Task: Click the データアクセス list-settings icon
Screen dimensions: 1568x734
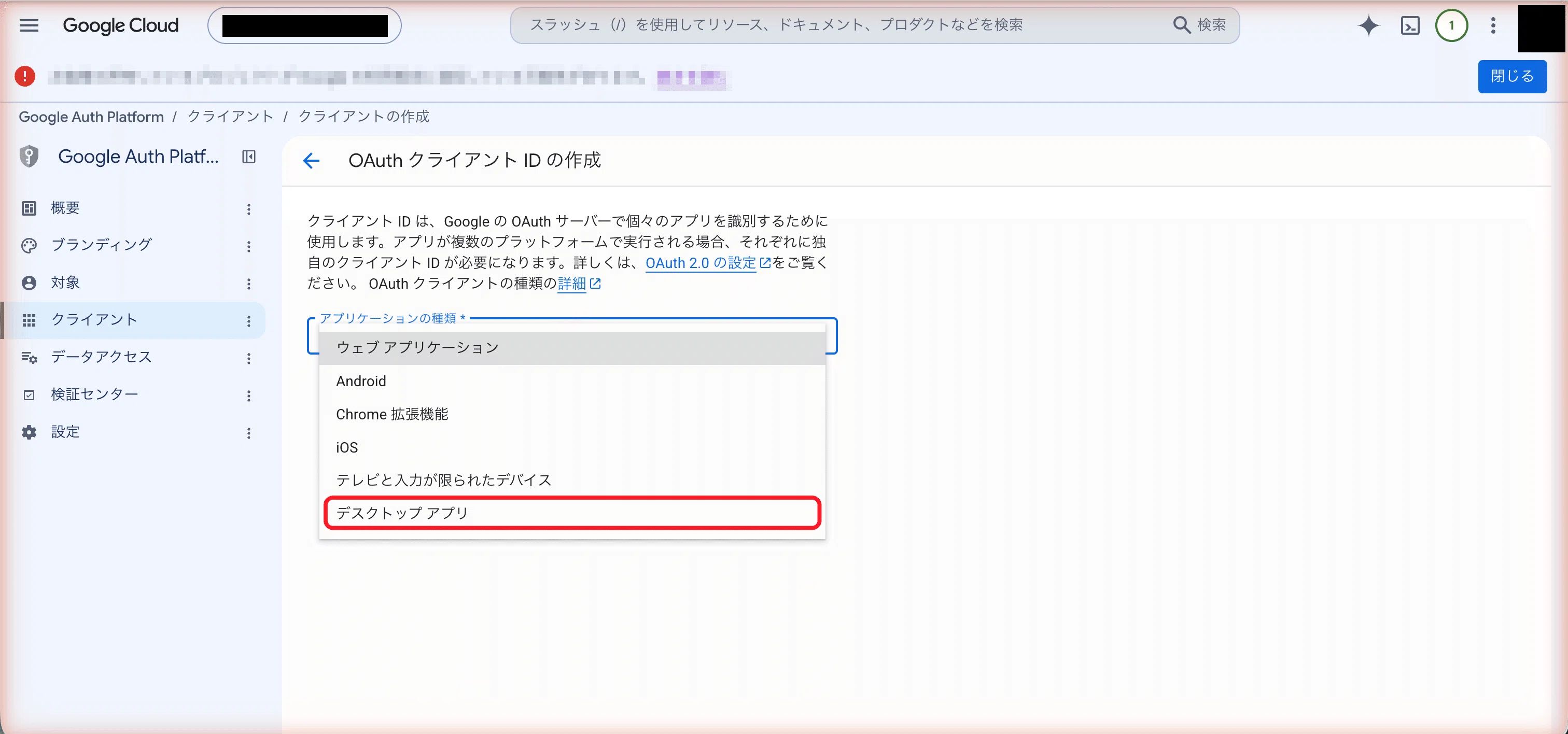Action: tap(29, 357)
